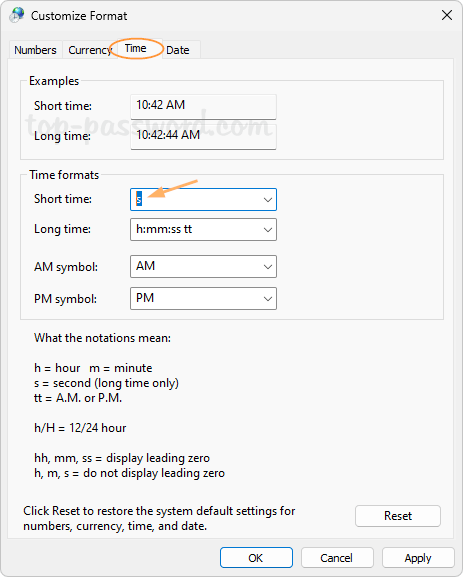Click the Long time format text h:mm:ss tt

tap(164, 229)
